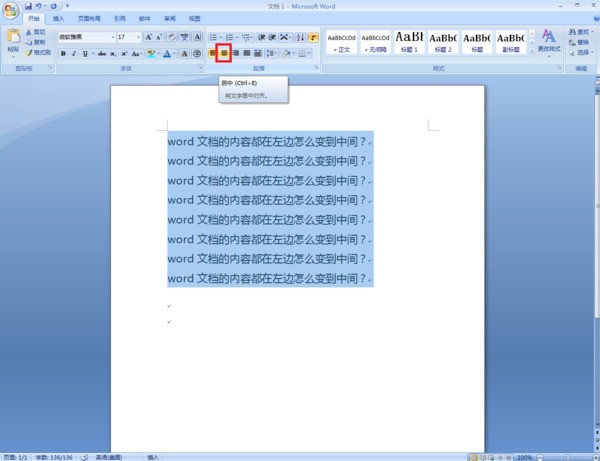This screenshot has width=600, height=461.
Task: Open the 邮件 (Mailings) ribbon tab
Action: coord(145,18)
